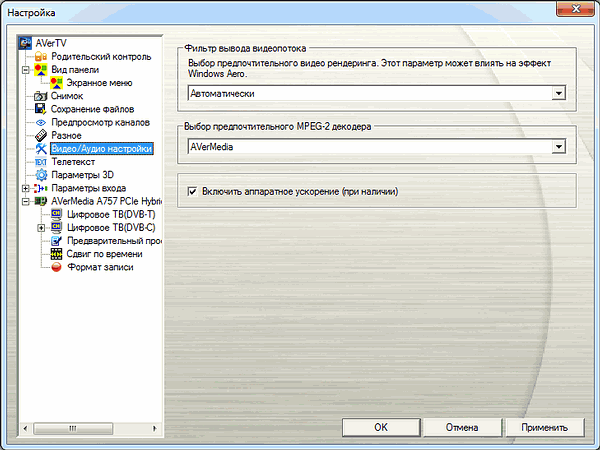This screenshot has width=600, height=450.
Task: Click the Предварительный про... schedule icon
Action: click(x=56, y=241)
